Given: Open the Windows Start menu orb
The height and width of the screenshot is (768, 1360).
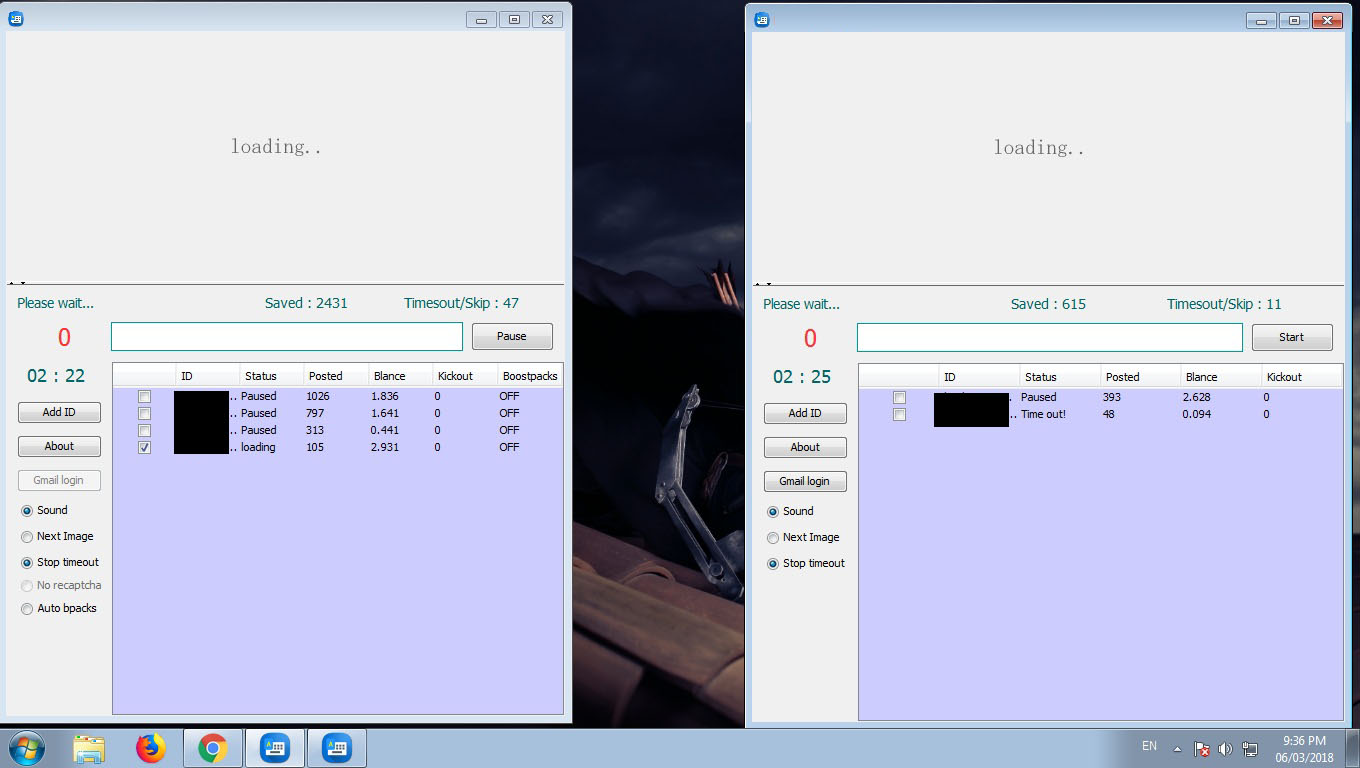Looking at the screenshot, I should point(26,748).
